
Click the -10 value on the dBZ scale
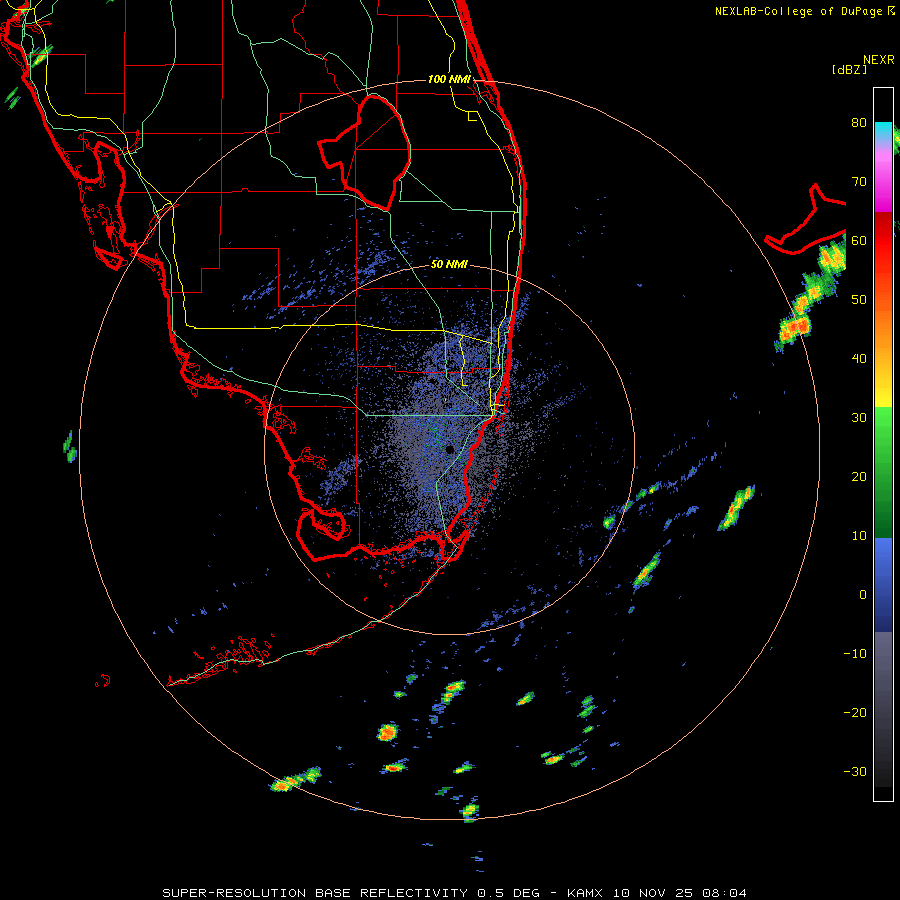pyautogui.click(x=855, y=654)
